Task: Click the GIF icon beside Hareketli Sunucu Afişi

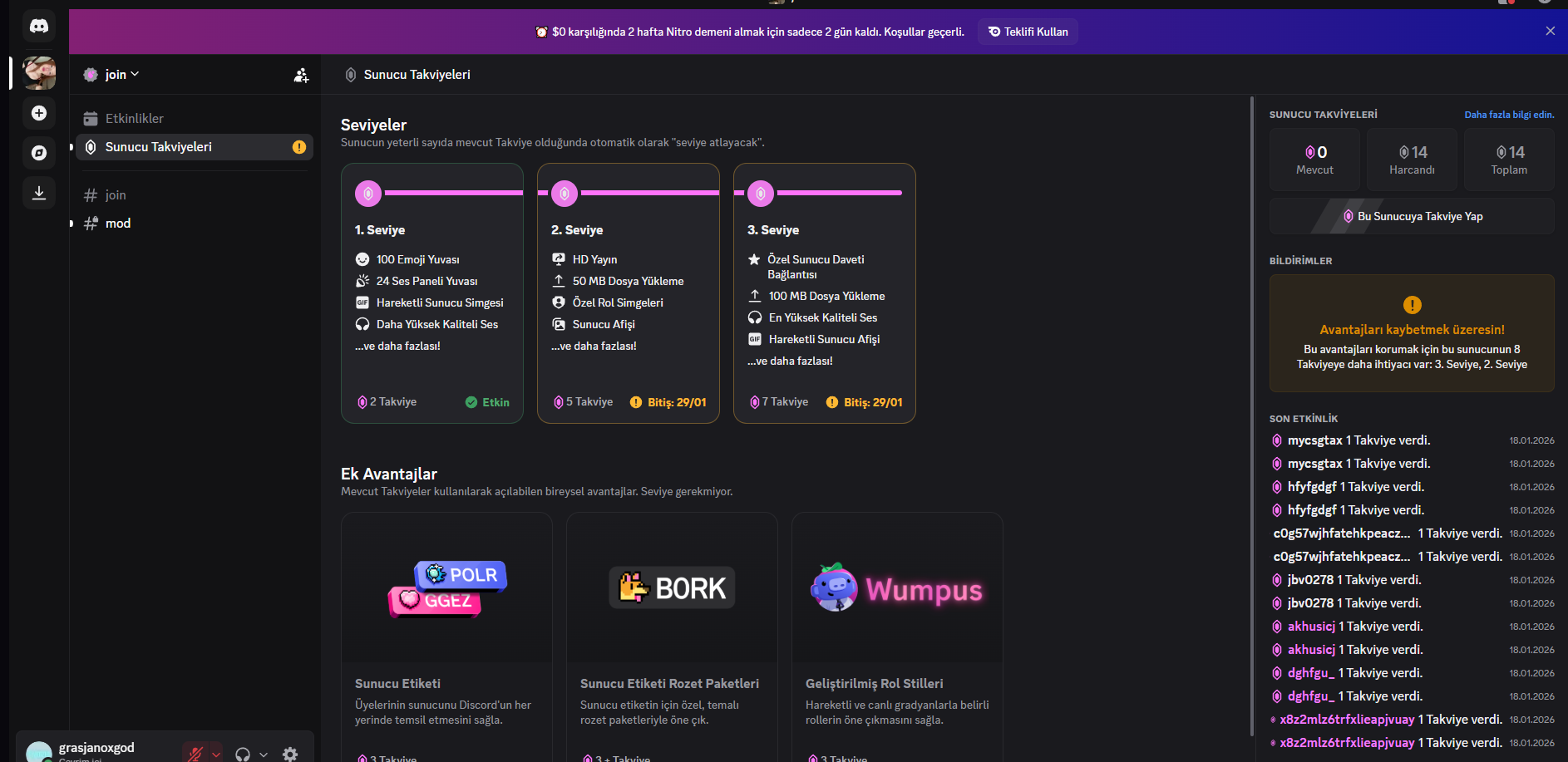Action: click(x=755, y=339)
